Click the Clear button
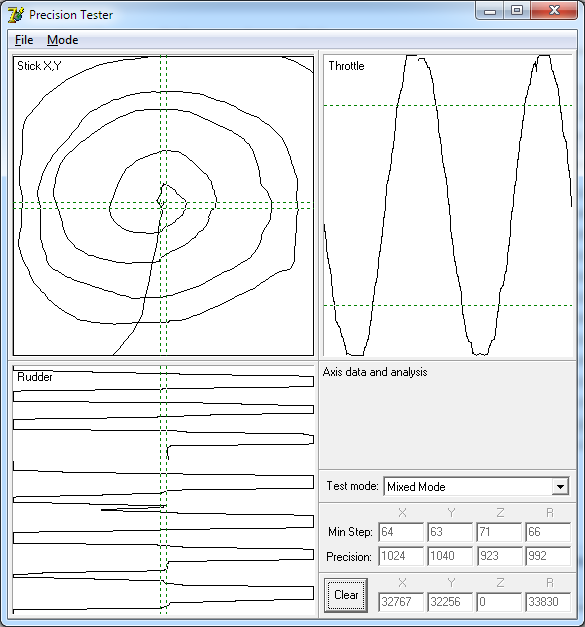 (x=346, y=595)
